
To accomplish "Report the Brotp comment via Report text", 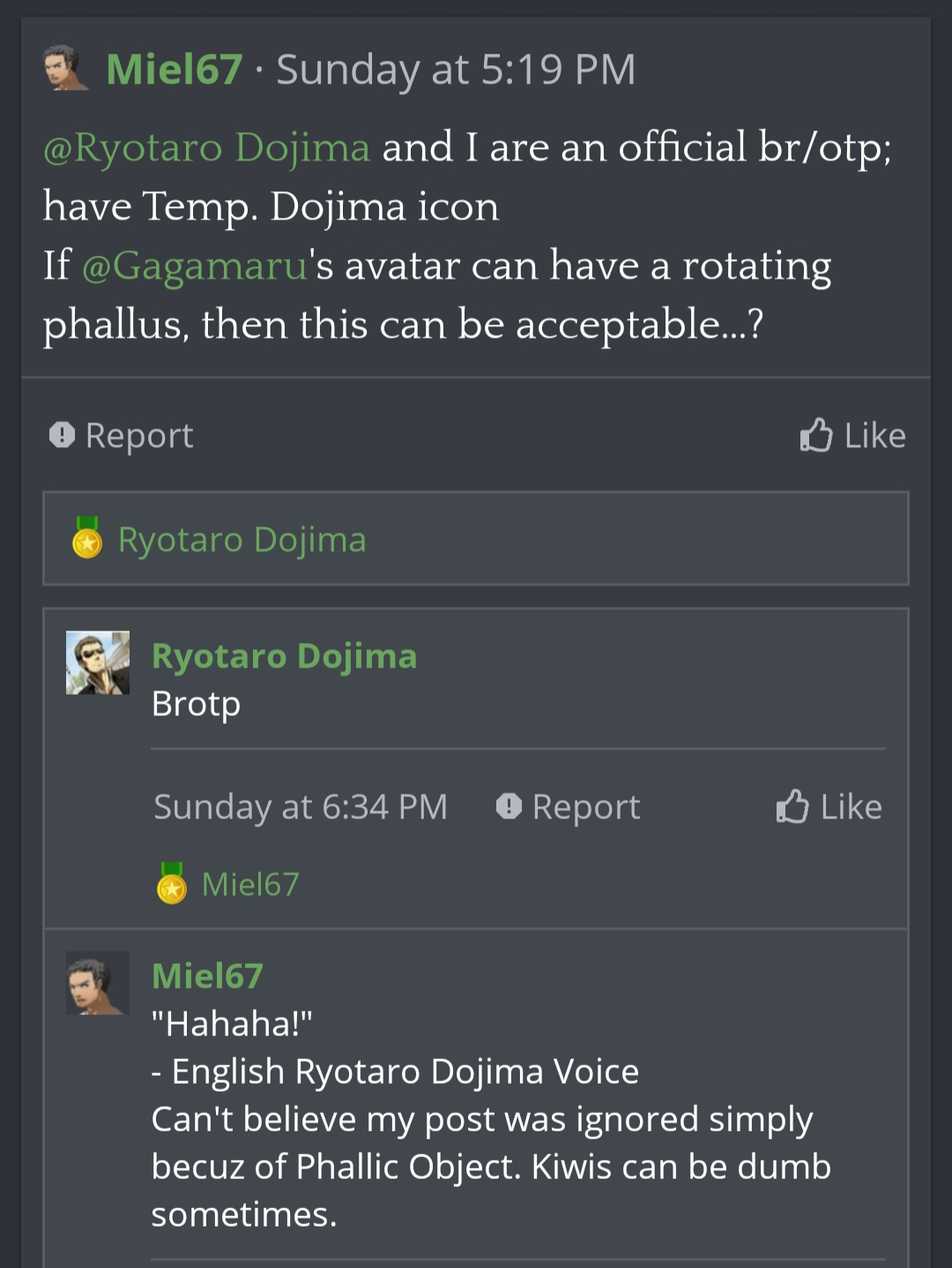I will coord(586,807).
